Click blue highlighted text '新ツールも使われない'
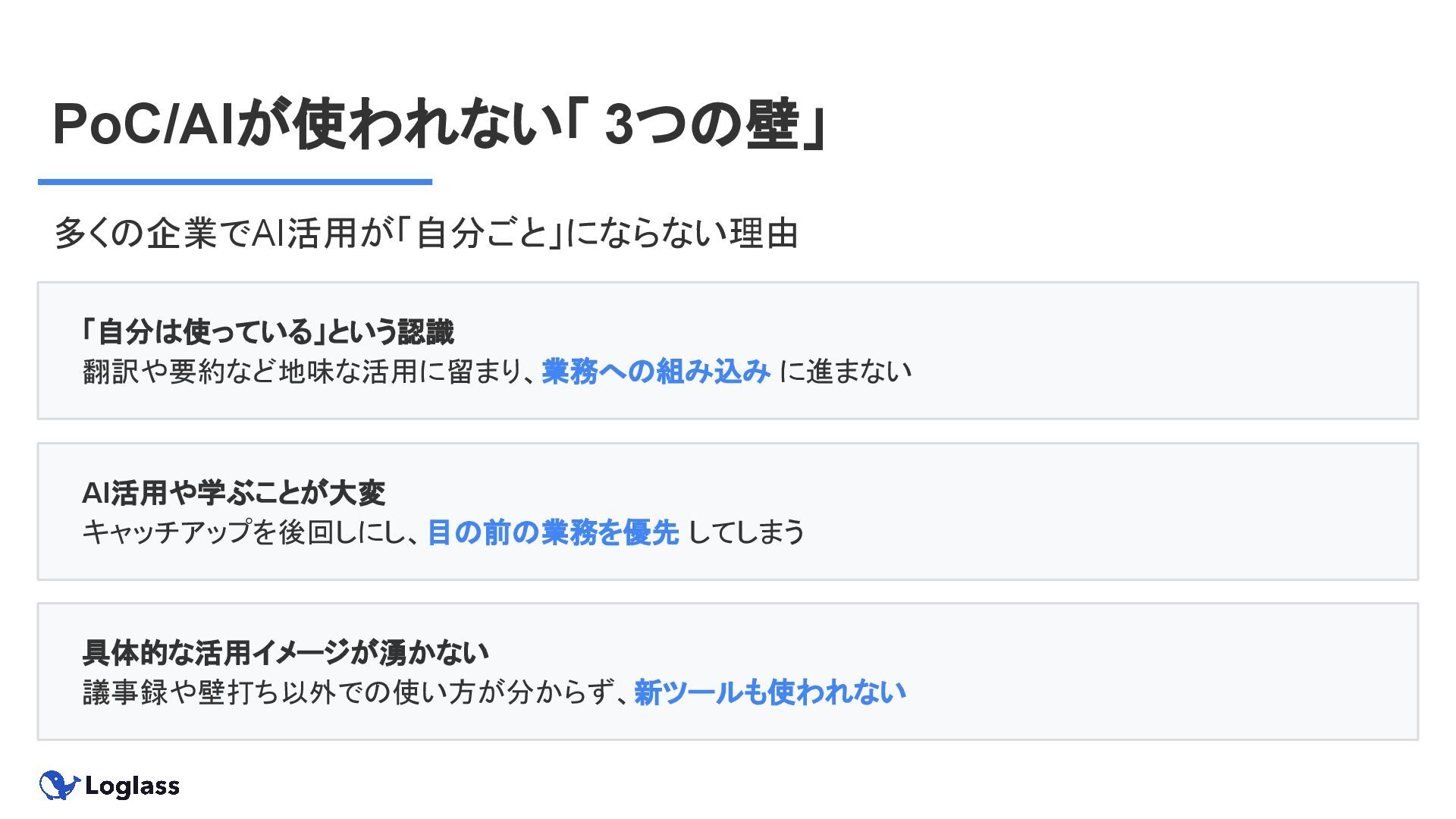 770,692
